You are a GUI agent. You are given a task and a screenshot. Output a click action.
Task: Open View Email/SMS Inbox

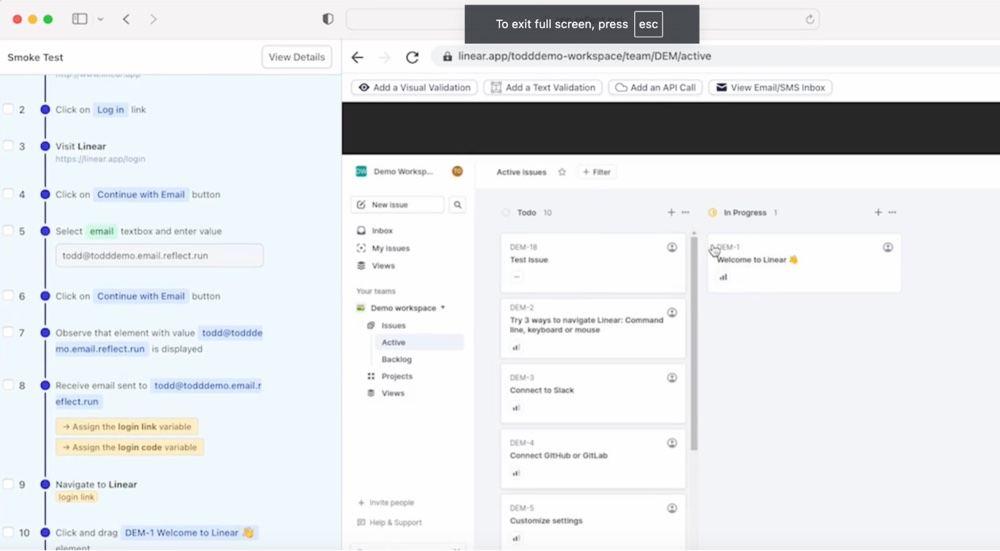click(x=770, y=87)
